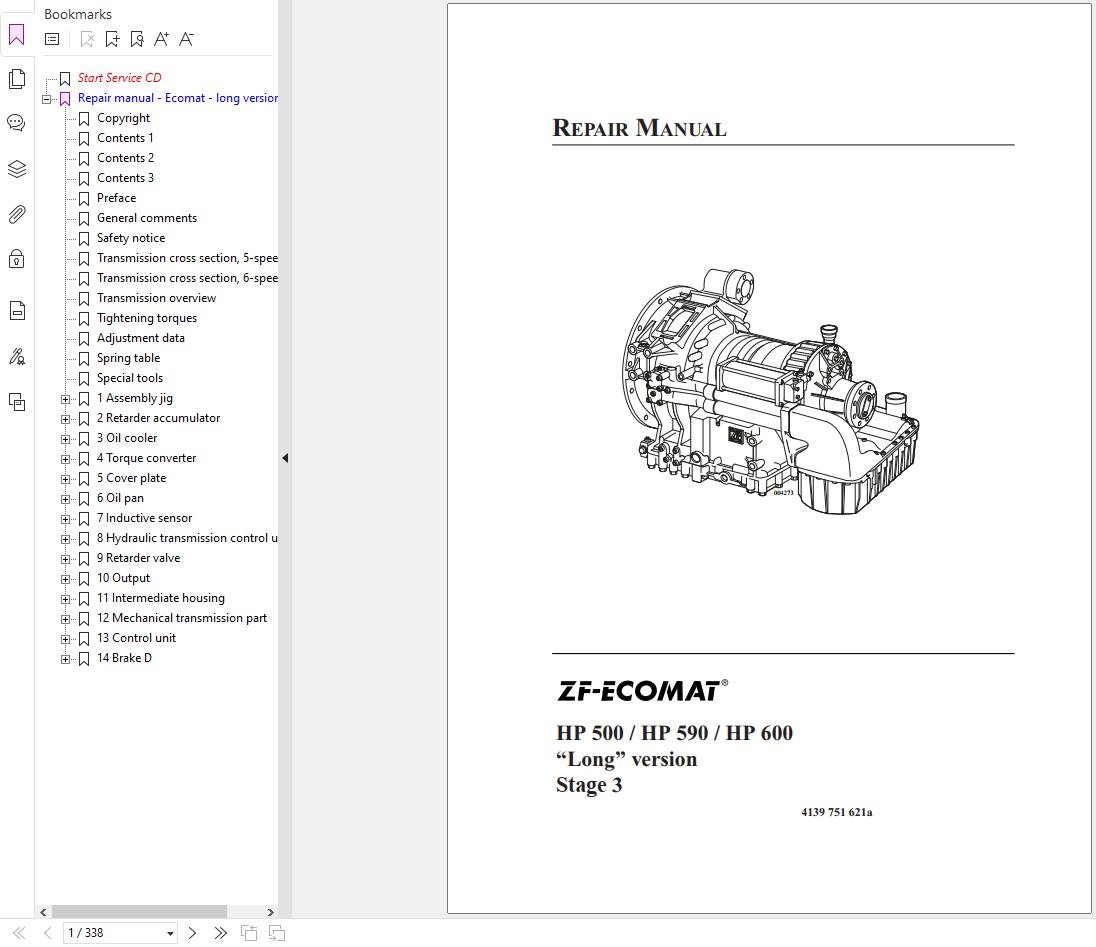The image size is (1096, 947).
Task: Select the Safety notice bookmark
Action: pyautogui.click(x=131, y=238)
